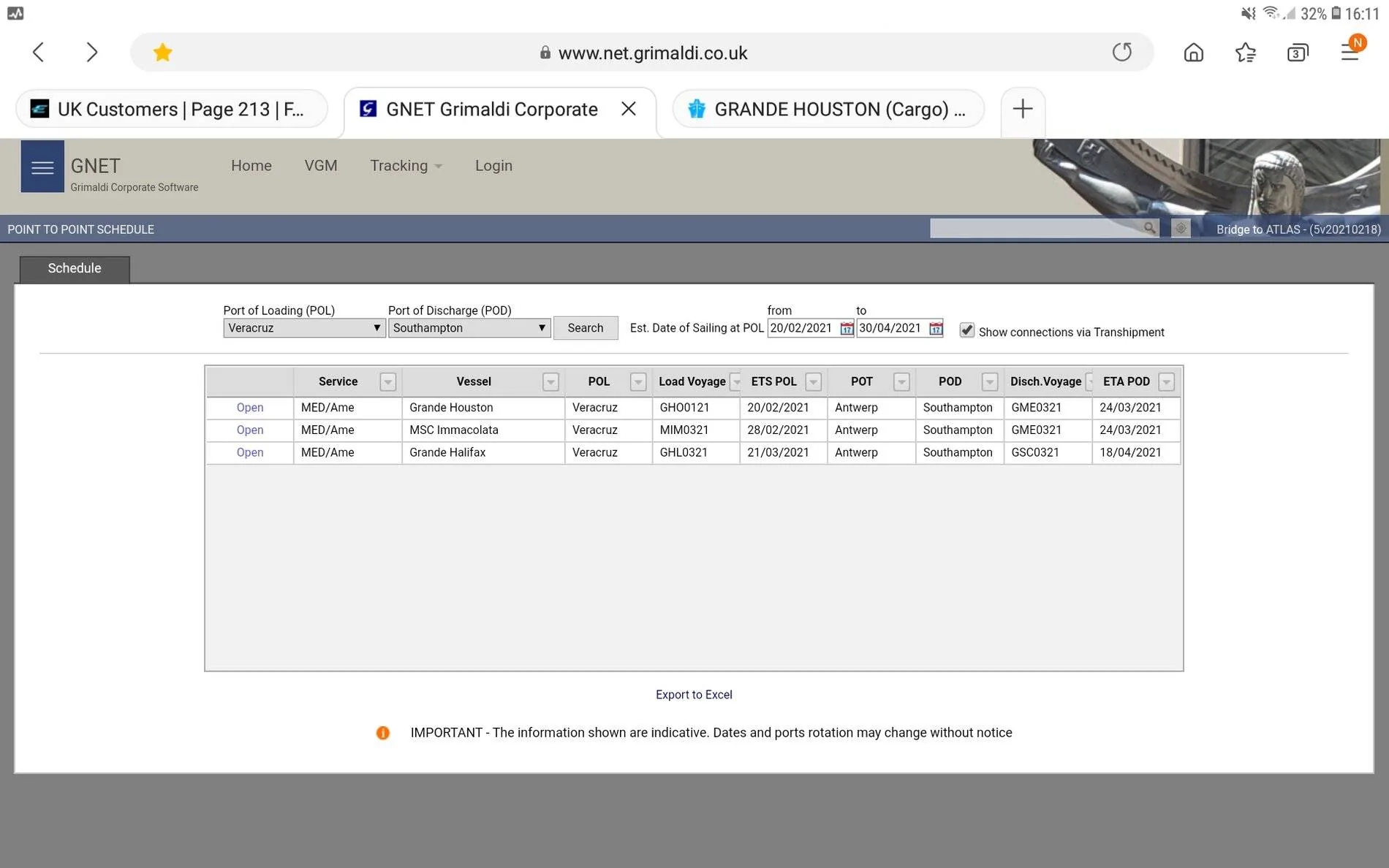Add a new browser tab
Viewport: 1389px width, 868px height.
point(1022,109)
